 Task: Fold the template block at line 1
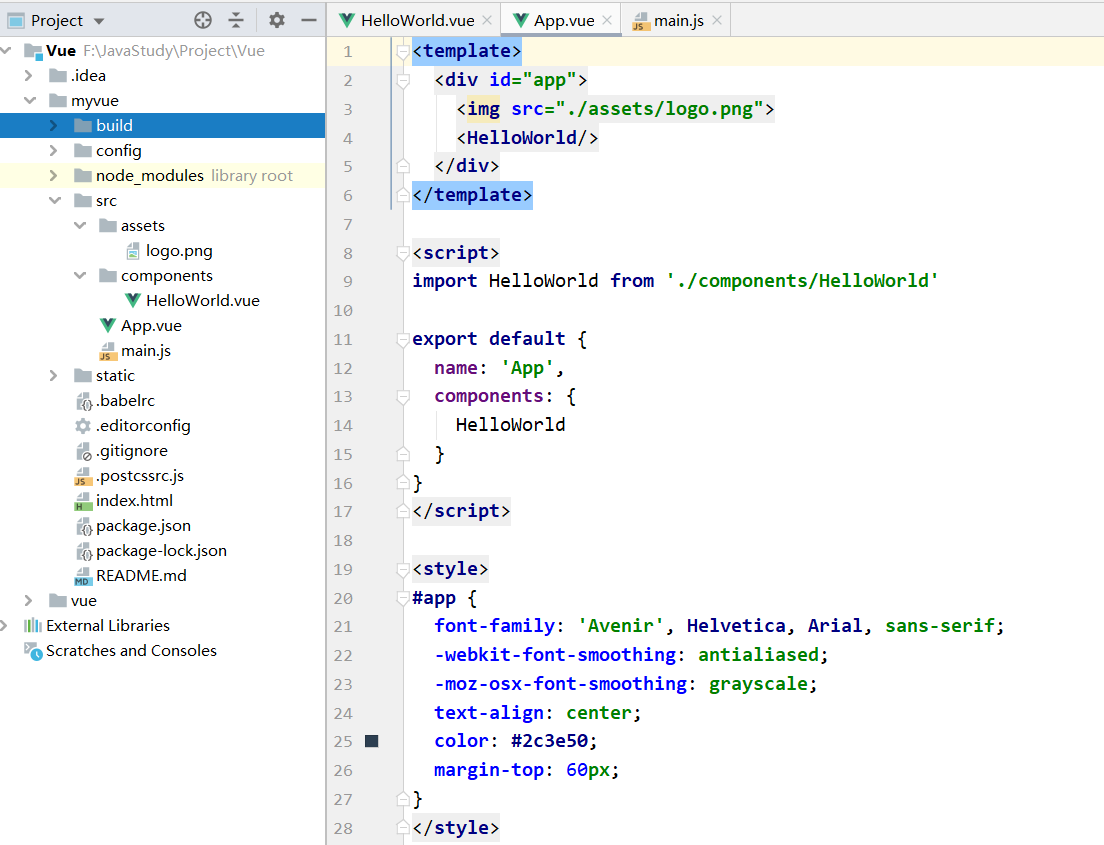point(403,51)
